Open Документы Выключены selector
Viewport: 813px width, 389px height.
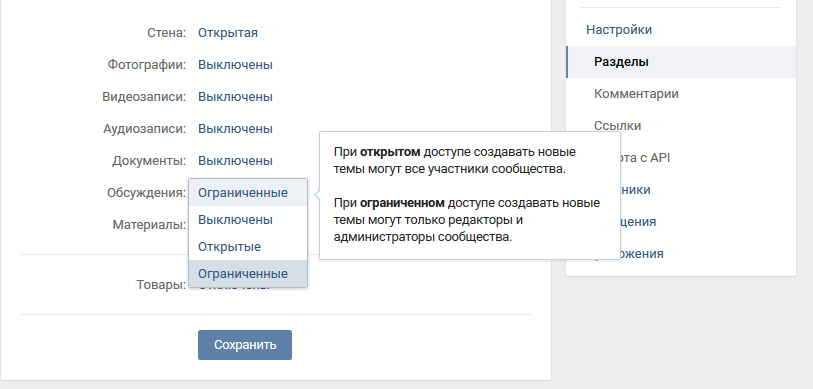tap(235, 161)
